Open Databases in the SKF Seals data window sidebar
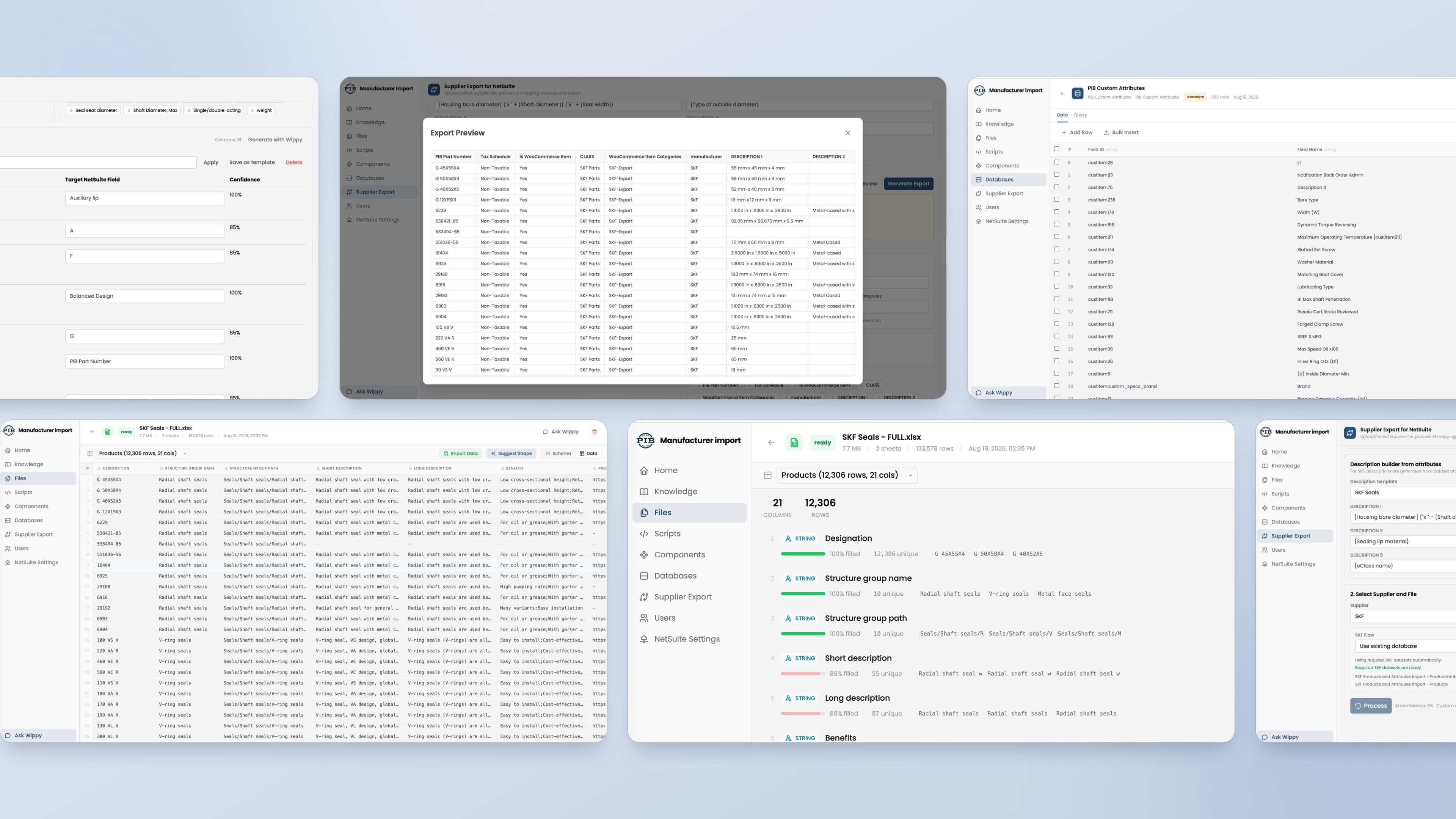1456x819 pixels. click(x=38, y=521)
